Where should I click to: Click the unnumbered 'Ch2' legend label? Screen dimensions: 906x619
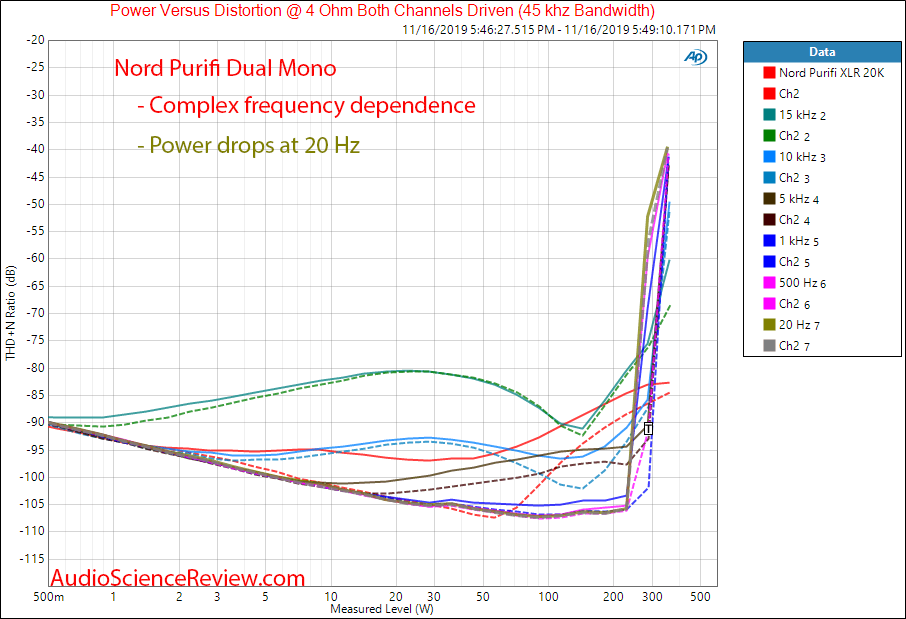pos(789,94)
